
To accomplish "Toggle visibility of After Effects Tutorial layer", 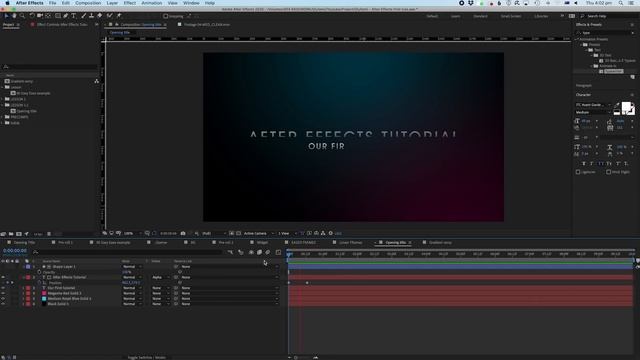I will point(3,278).
